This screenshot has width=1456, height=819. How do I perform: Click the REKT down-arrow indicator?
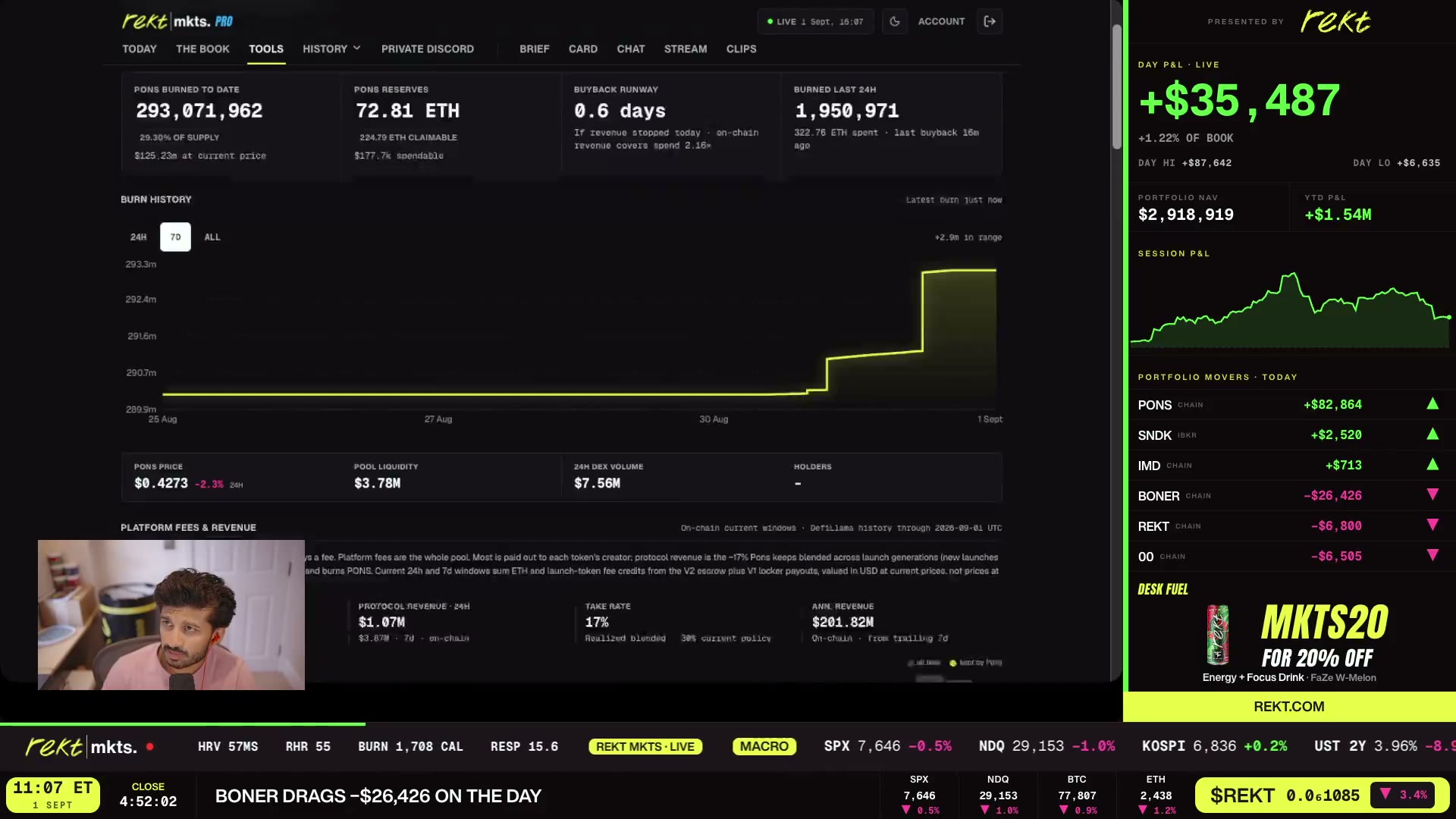[1432, 526]
